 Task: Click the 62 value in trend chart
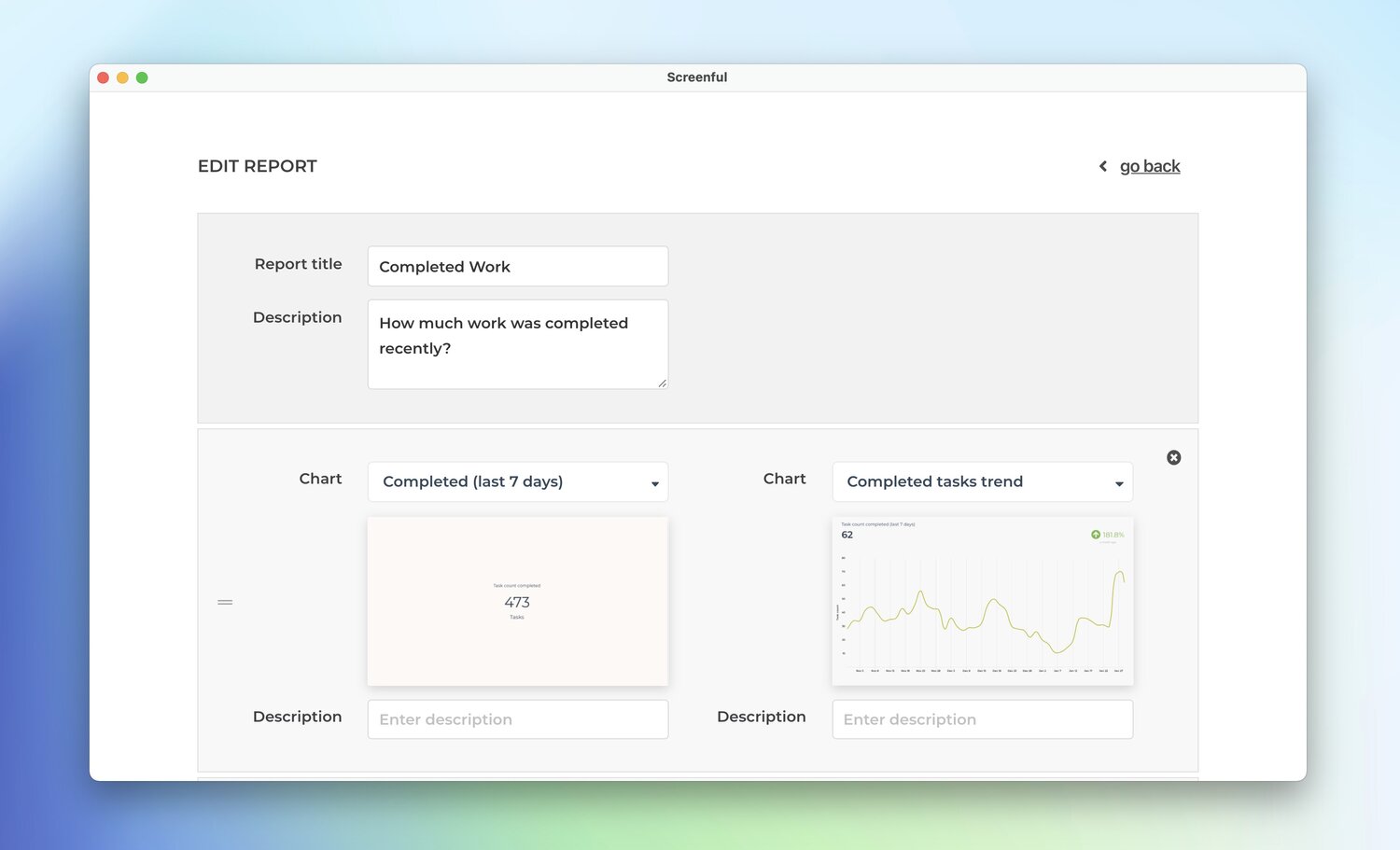(847, 535)
